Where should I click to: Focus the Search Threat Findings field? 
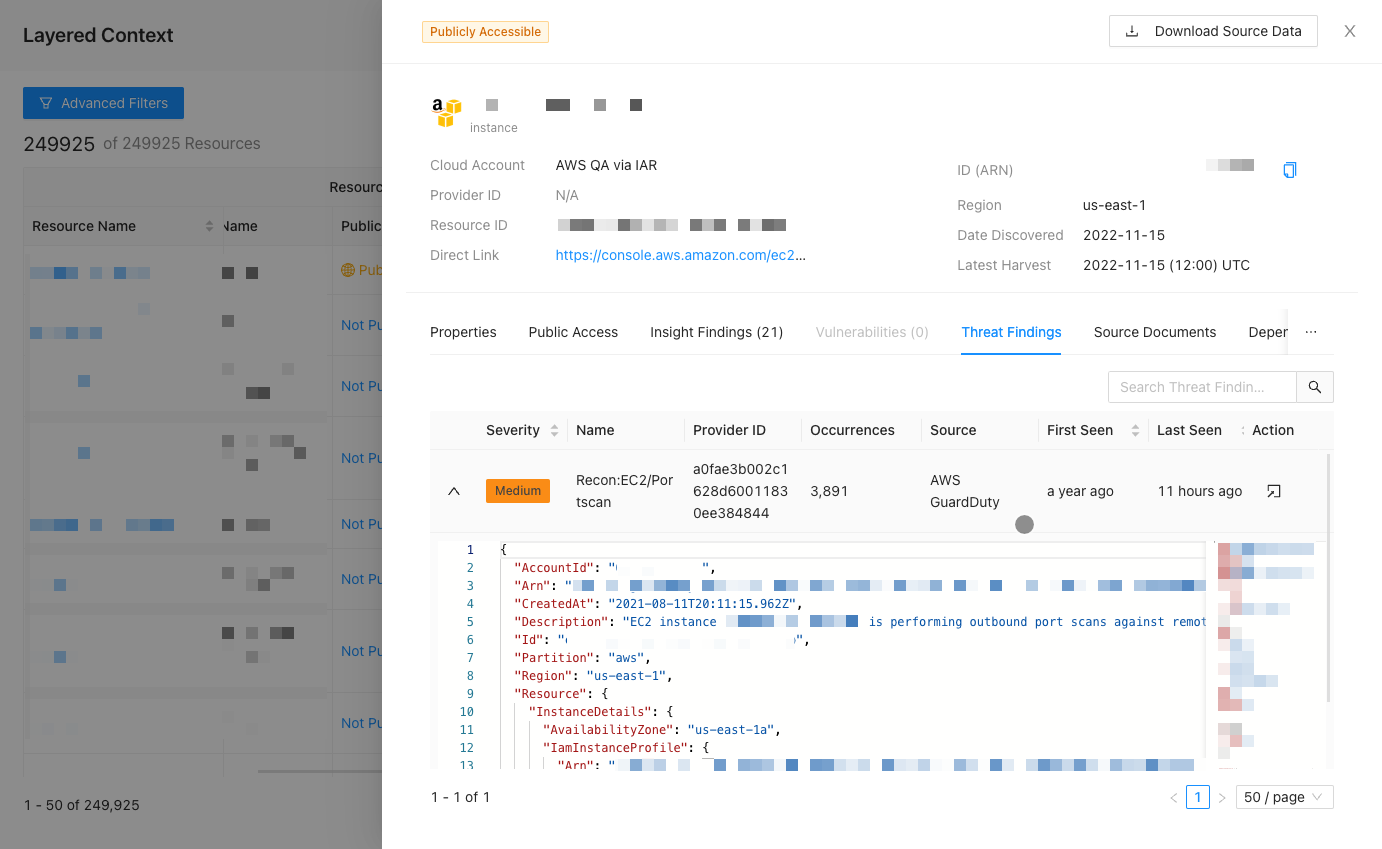1202,387
